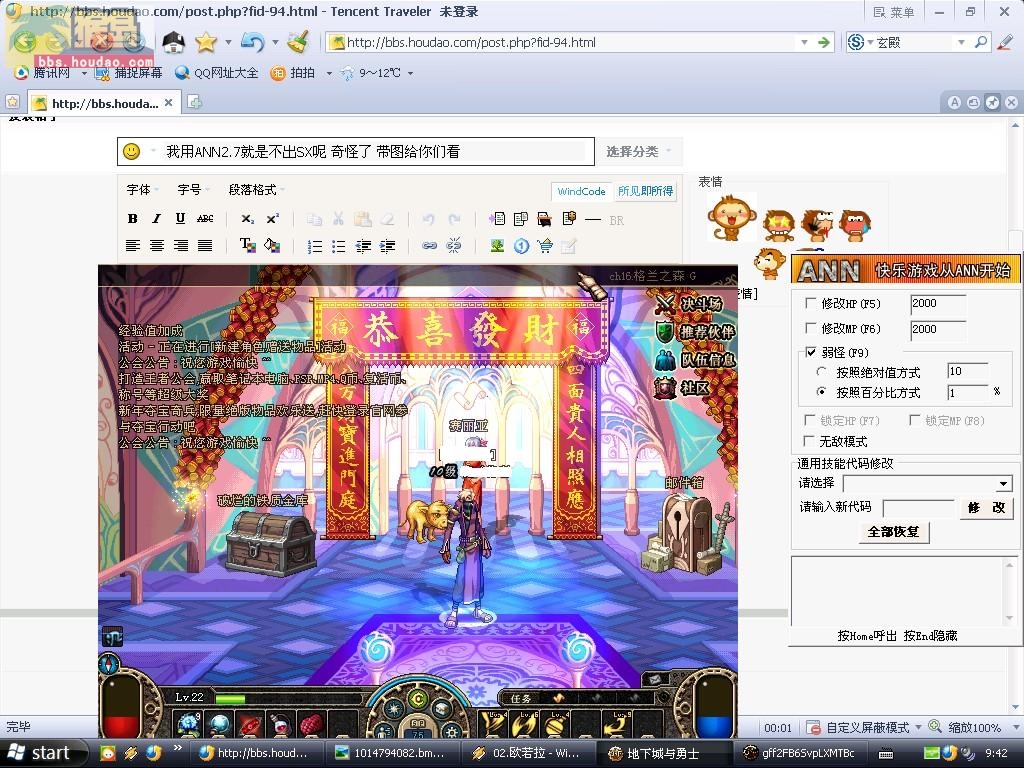Open the 字号 font size dropdown
Viewport: 1024px width, 768px height.
tap(193, 189)
